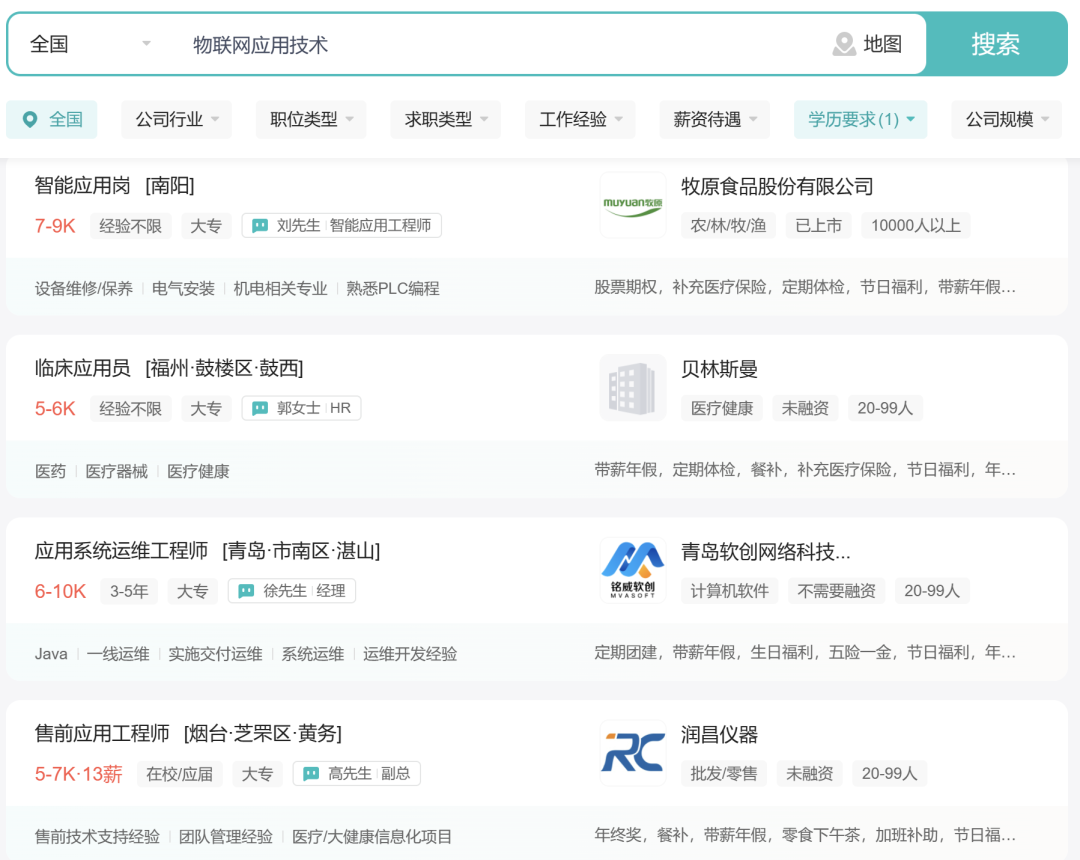The image size is (1080, 860).
Task: Open the 工作经验 filter dropdown
Action: [x=579, y=120]
